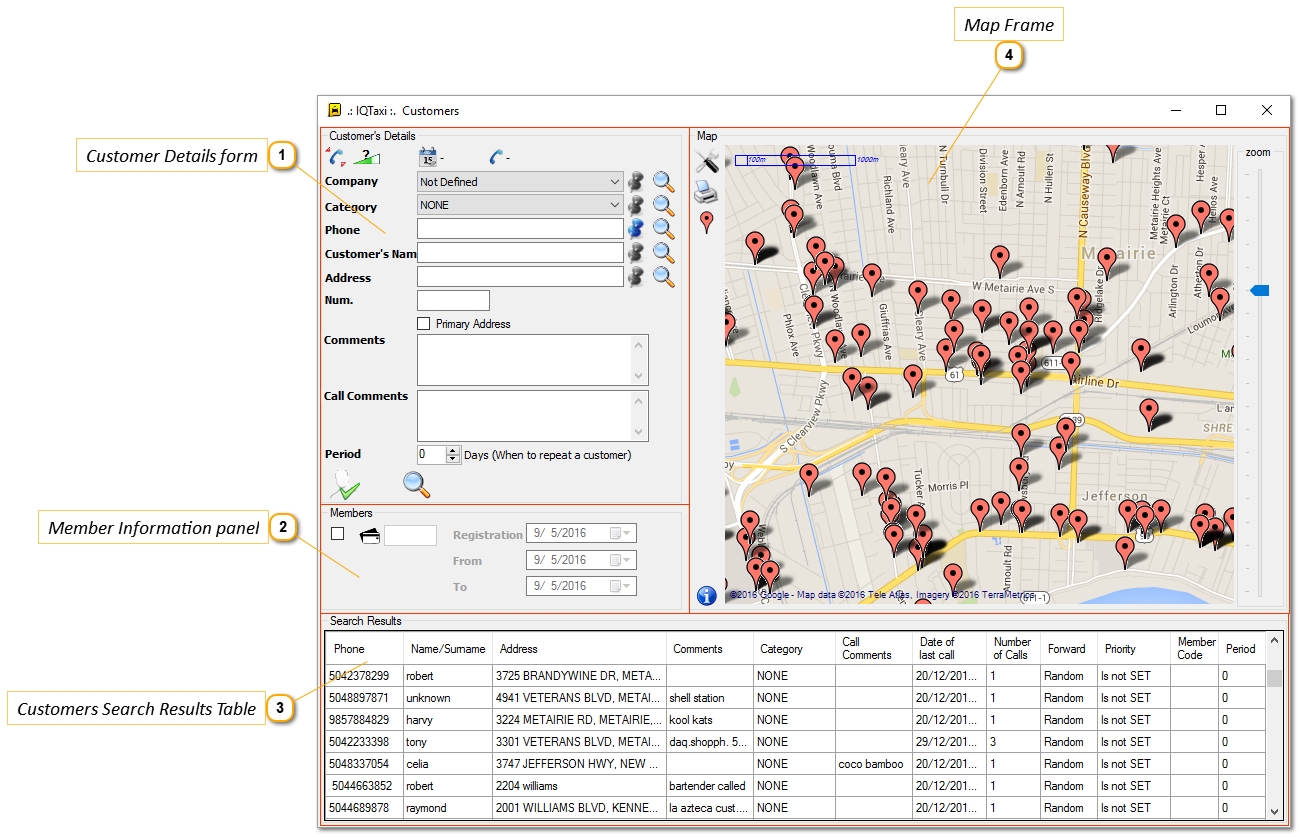Click the save customer green checkmark icon

point(345,485)
